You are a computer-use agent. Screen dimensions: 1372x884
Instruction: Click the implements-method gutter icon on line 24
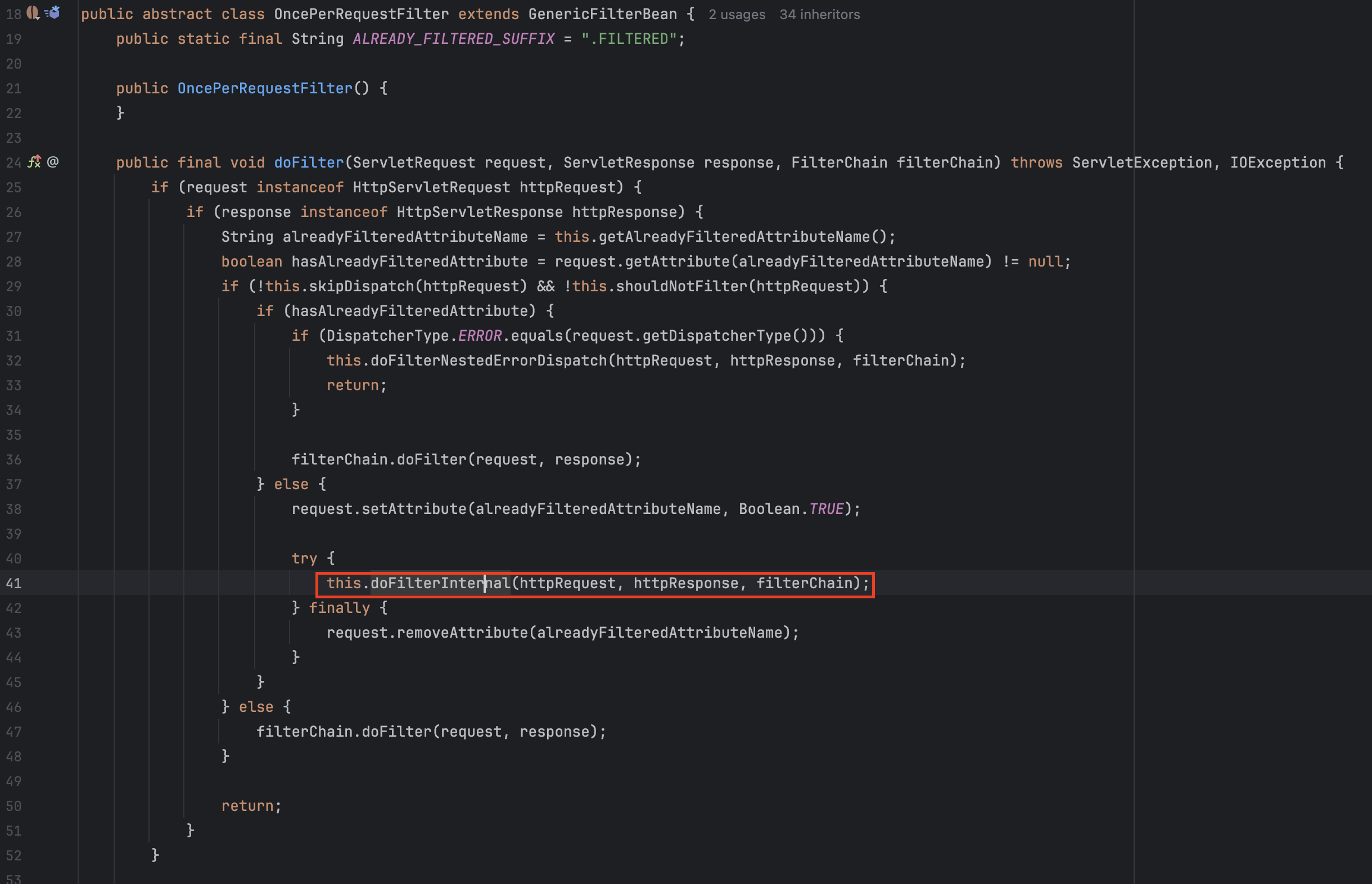coord(34,162)
